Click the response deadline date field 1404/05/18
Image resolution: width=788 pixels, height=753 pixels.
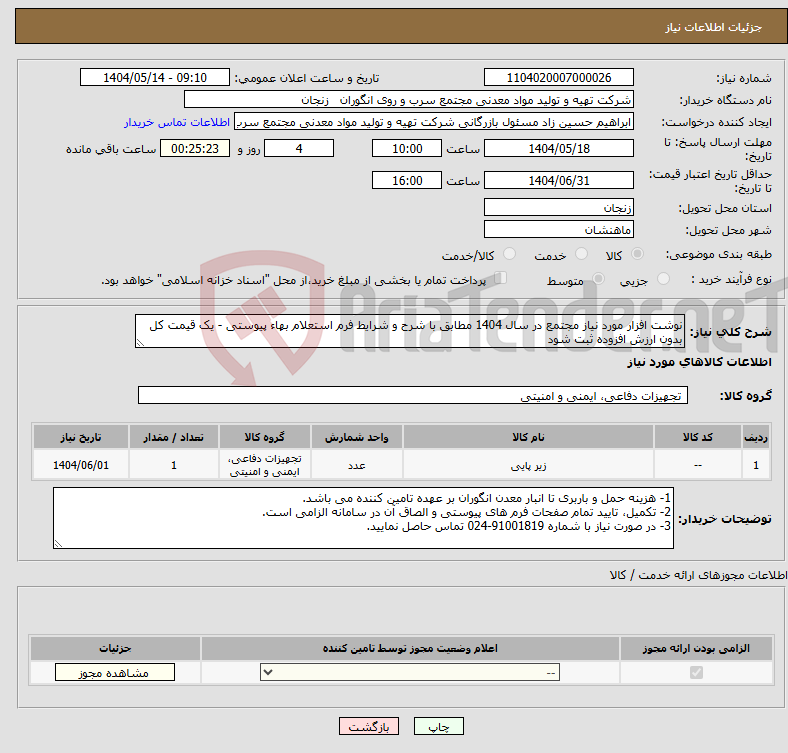pyautogui.click(x=558, y=148)
